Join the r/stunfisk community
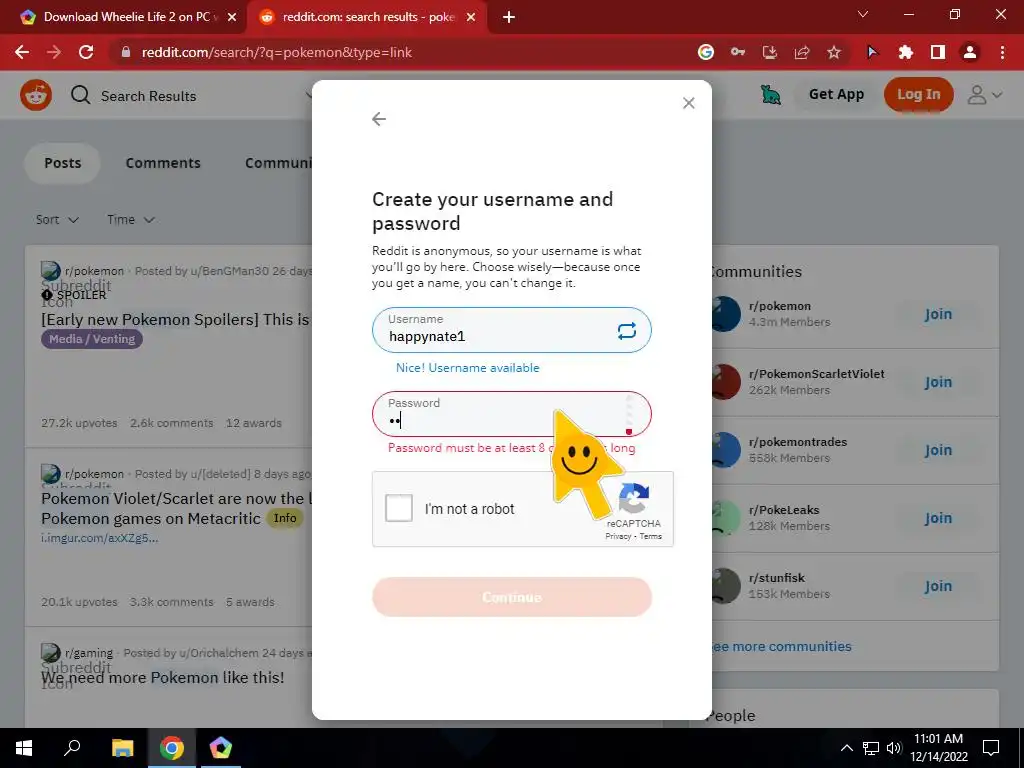1024x768 pixels. tap(938, 586)
